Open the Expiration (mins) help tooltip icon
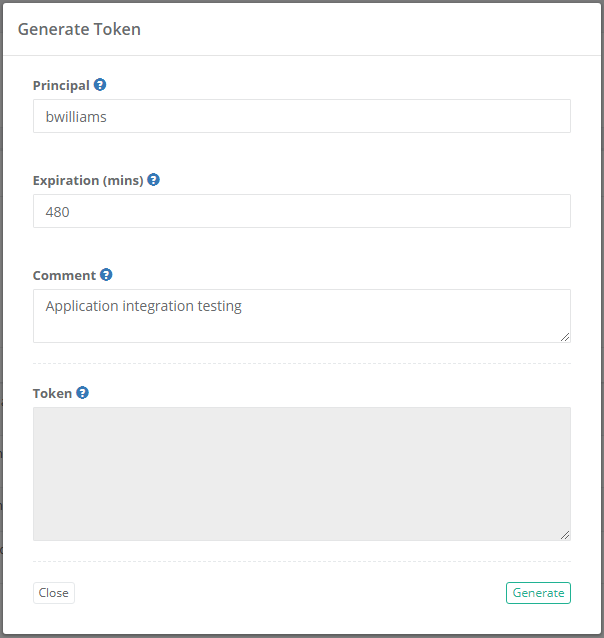The height and width of the screenshot is (638, 604). point(153,180)
